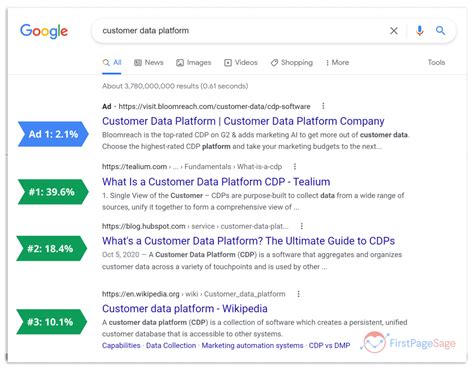The height and width of the screenshot is (369, 474).
Task: Open the Tealium What Is a CDP result
Action: tap(216, 182)
